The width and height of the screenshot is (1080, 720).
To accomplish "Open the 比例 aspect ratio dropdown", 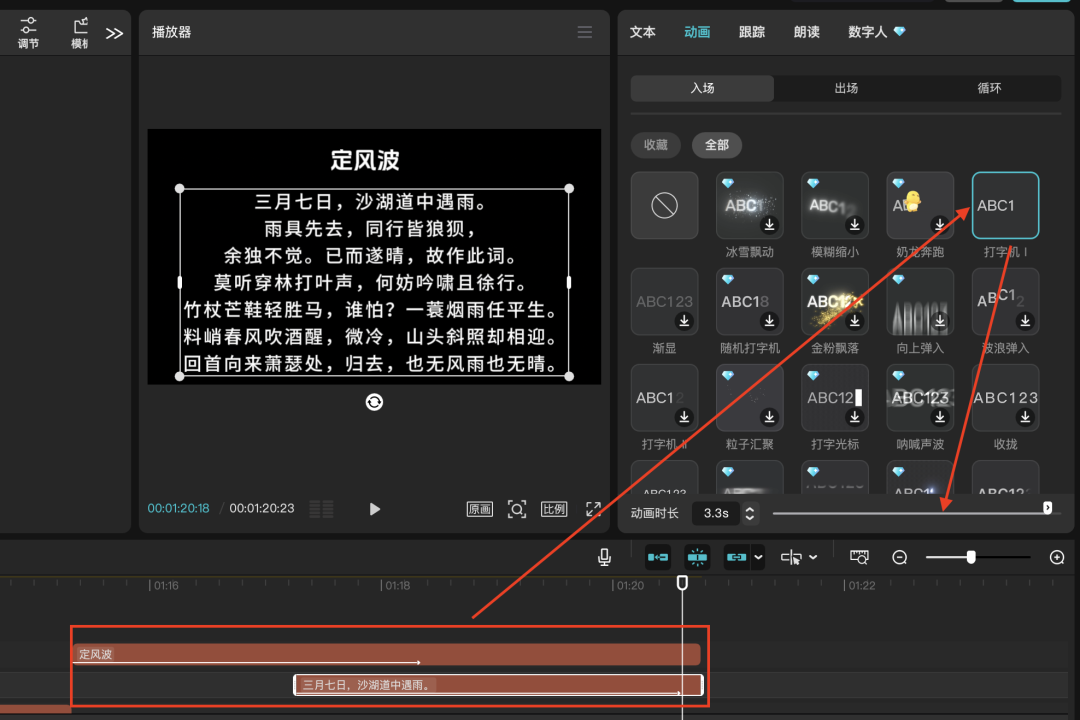I will 554,508.
